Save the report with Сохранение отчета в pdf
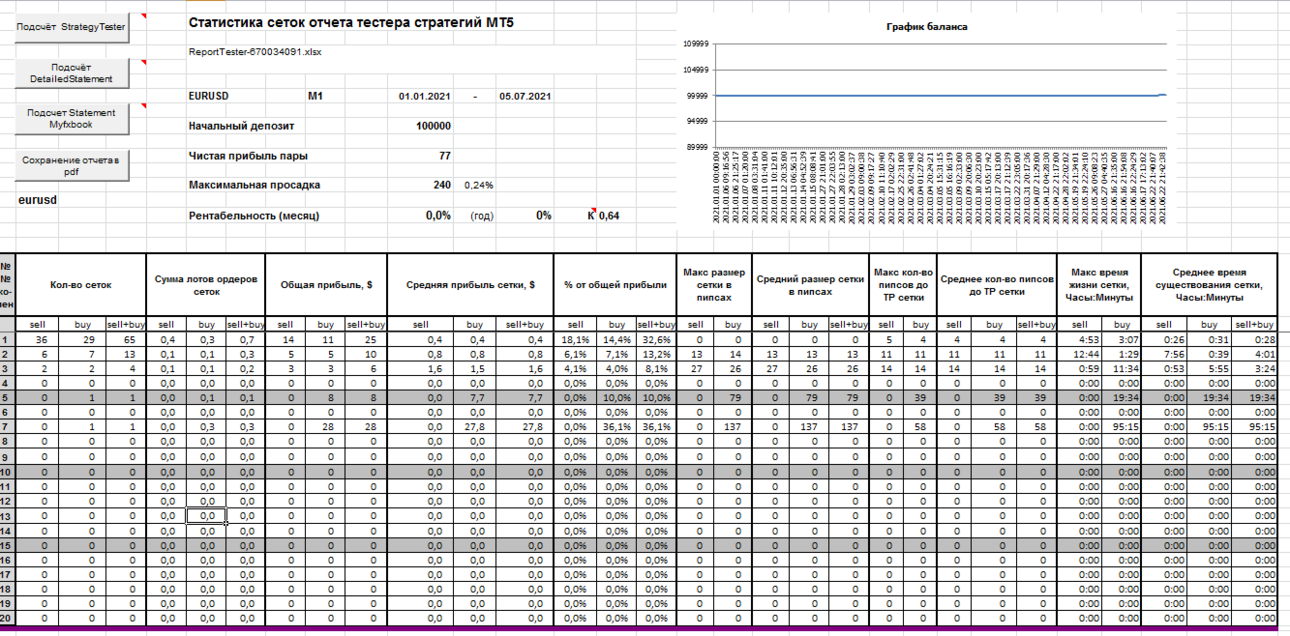 (72, 165)
